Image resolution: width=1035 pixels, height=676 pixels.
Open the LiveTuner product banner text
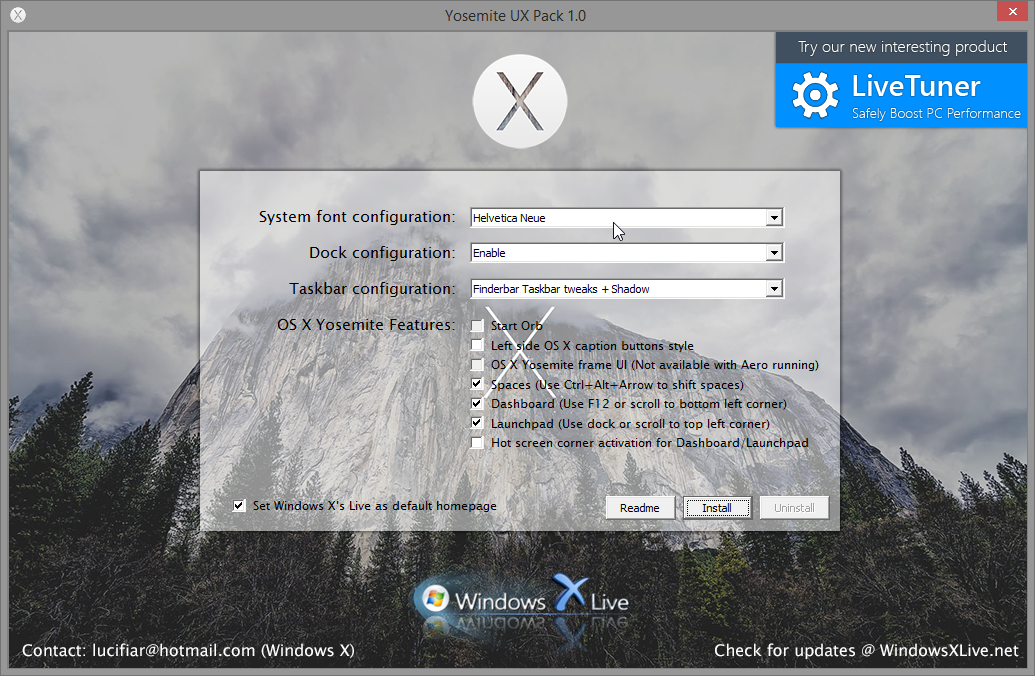tap(916, 86)
